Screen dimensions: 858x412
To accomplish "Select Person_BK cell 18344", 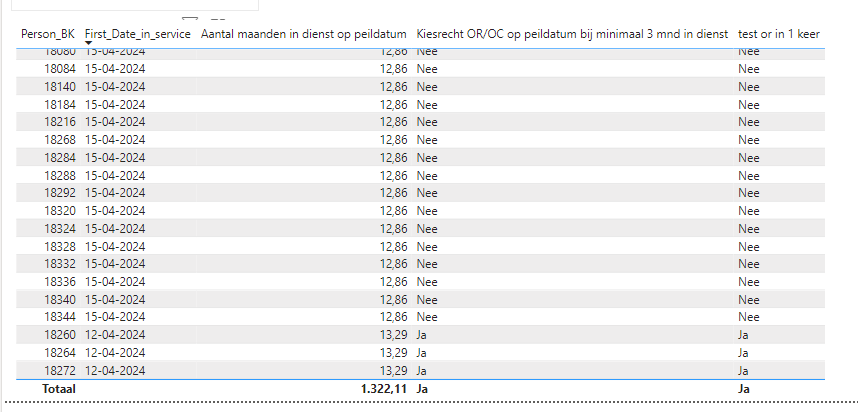I will click(60, 317).
